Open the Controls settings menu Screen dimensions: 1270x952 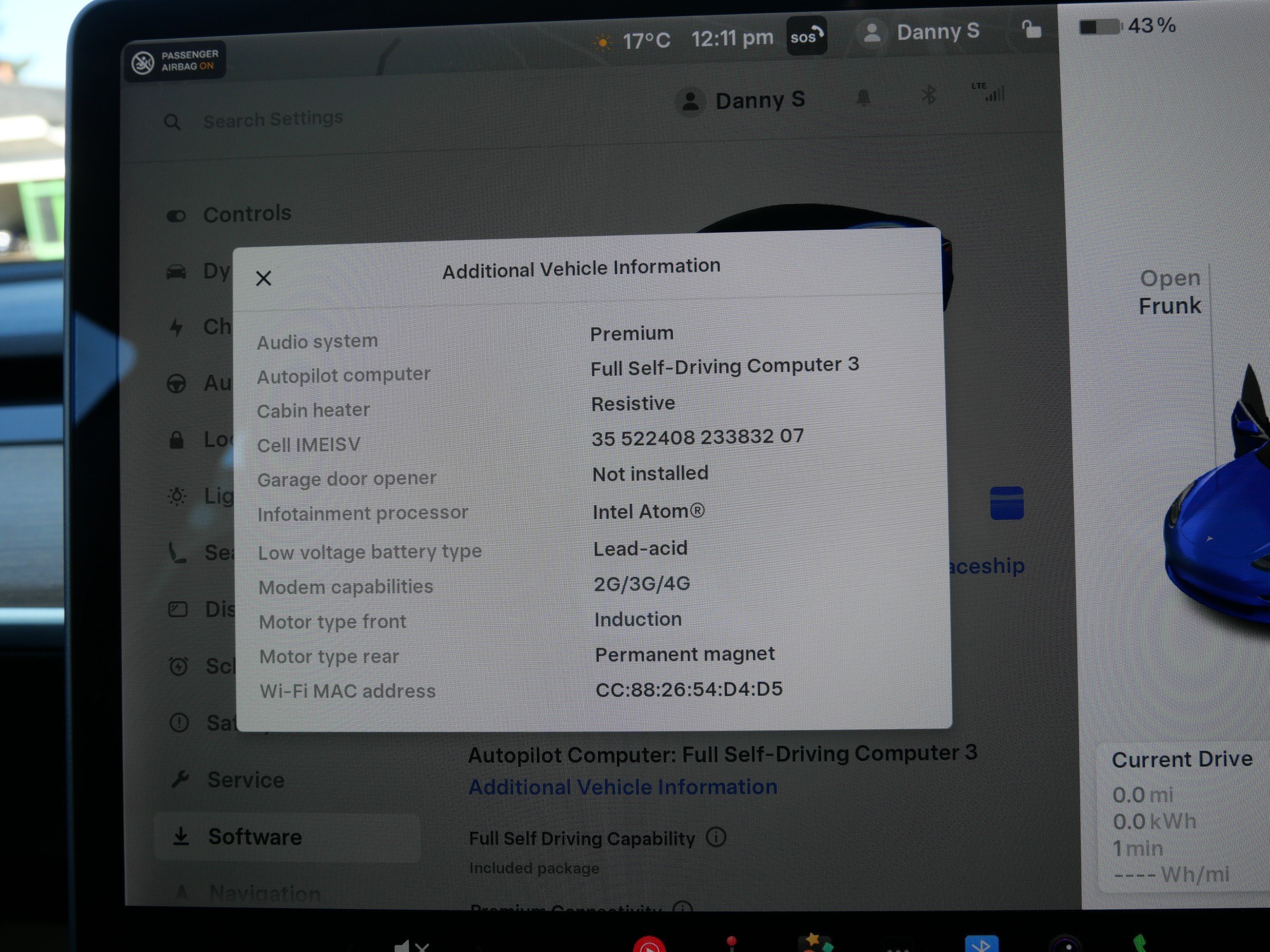(247, 214)
